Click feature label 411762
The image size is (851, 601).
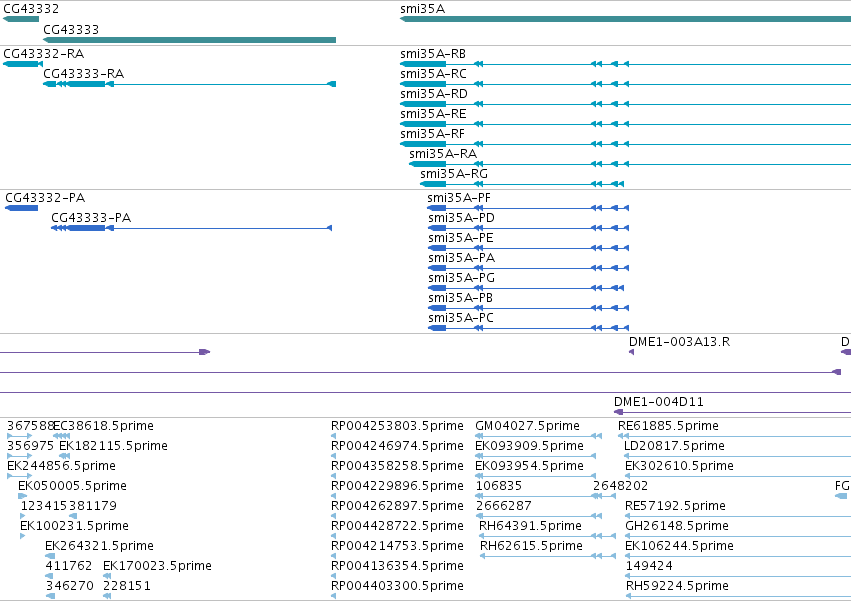(x=69, y=566)
